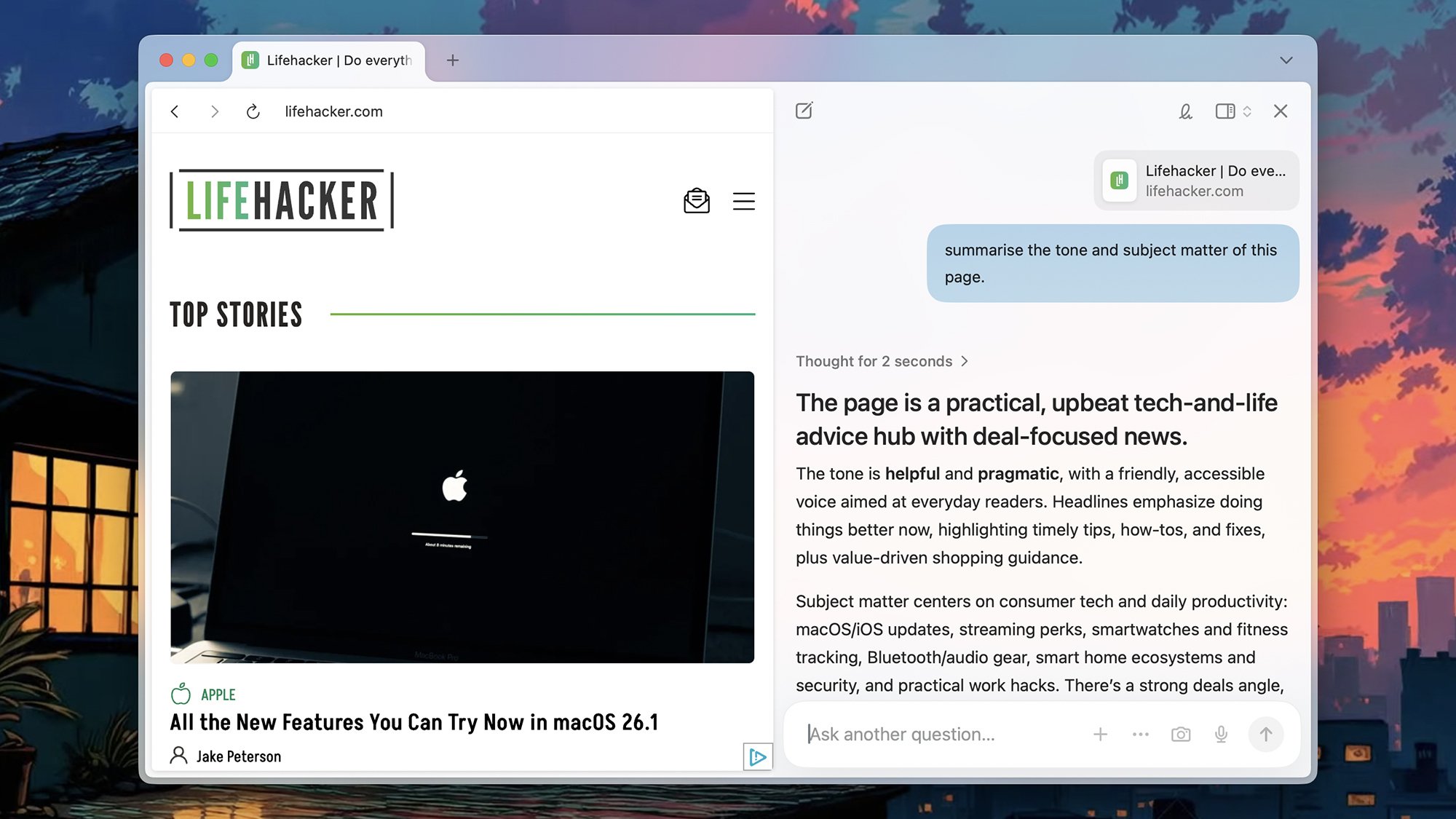Expand the sidebar layout options chevrons
1456x819 pixels.
point(1247,111)
